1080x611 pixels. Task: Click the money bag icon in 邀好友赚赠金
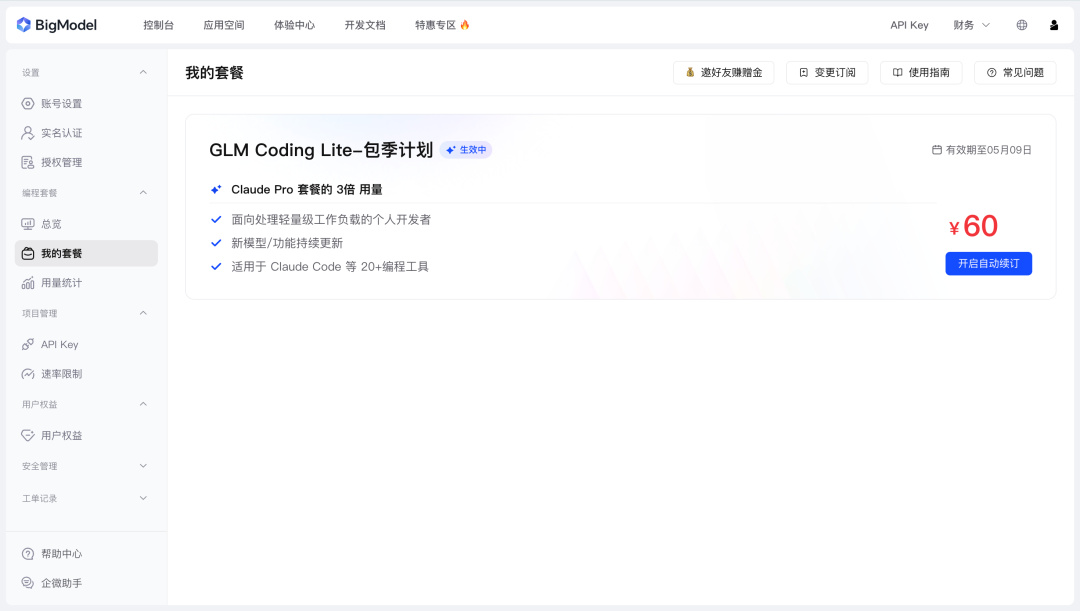[689, 72]
